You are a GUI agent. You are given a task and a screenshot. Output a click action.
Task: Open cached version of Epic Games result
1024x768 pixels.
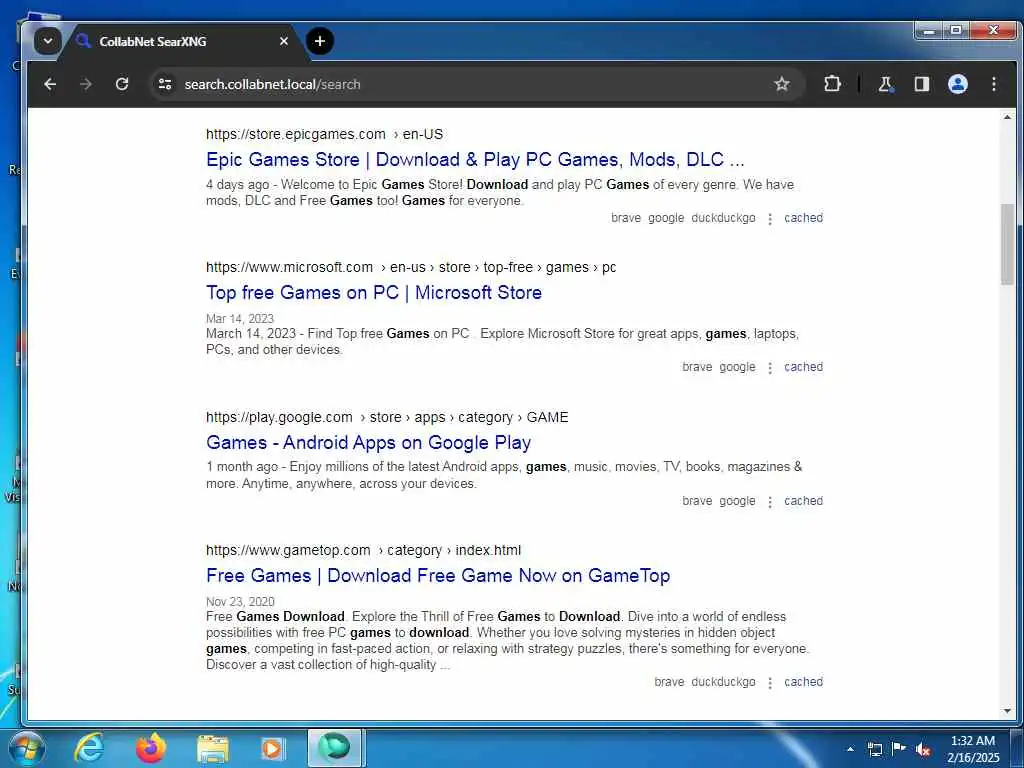click(x=803, y=218)
